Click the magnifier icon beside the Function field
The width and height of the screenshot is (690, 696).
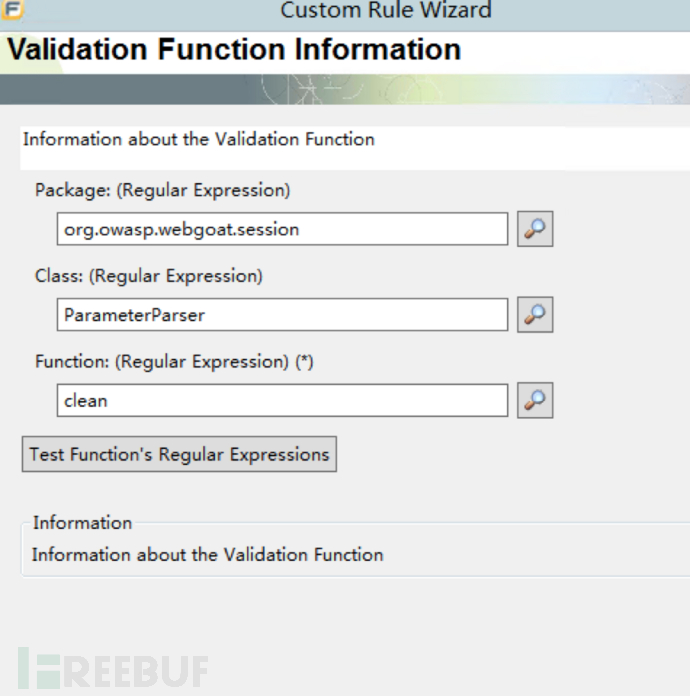tap(535, 400)
